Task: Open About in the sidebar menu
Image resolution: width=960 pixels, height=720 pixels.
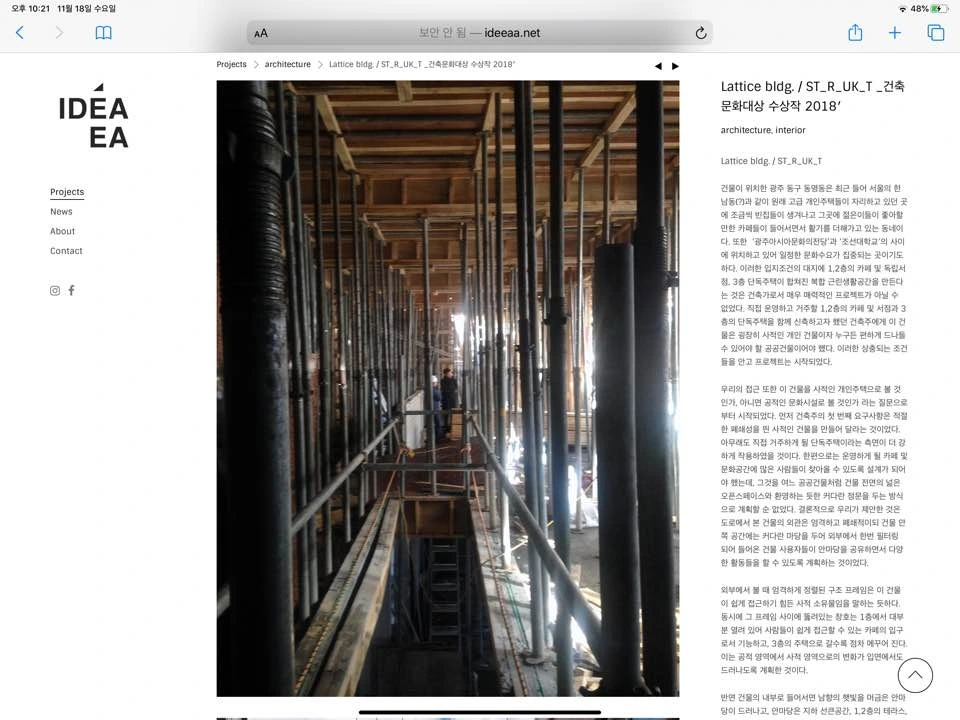Action: coord(62,231)
